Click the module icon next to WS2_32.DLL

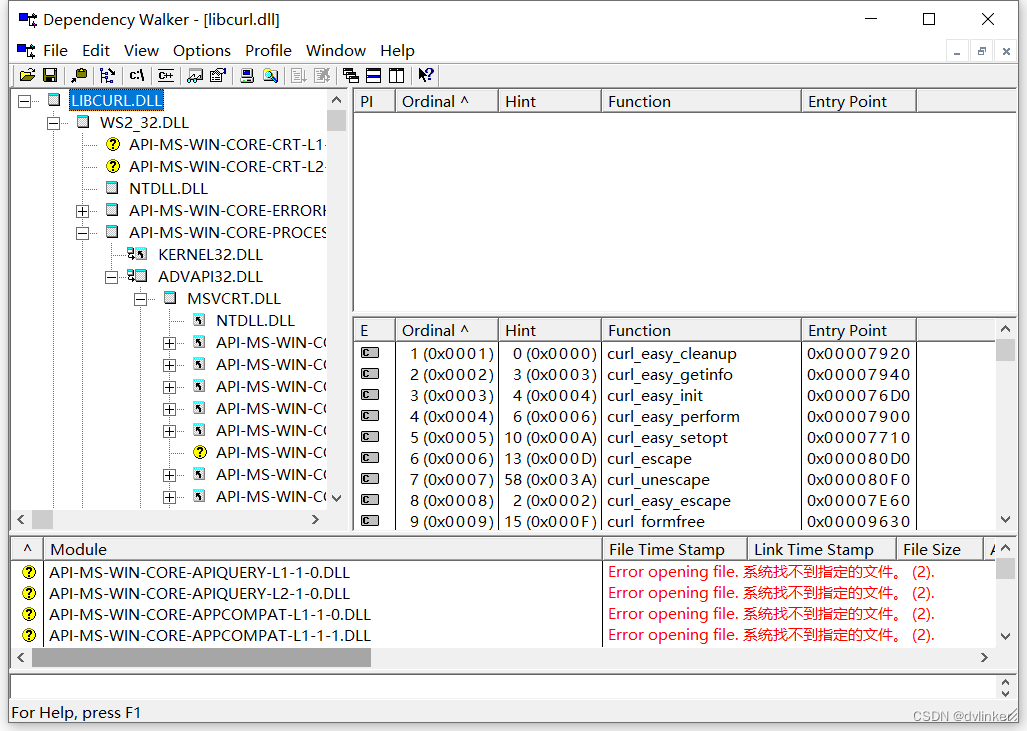(x=83, y=122)
